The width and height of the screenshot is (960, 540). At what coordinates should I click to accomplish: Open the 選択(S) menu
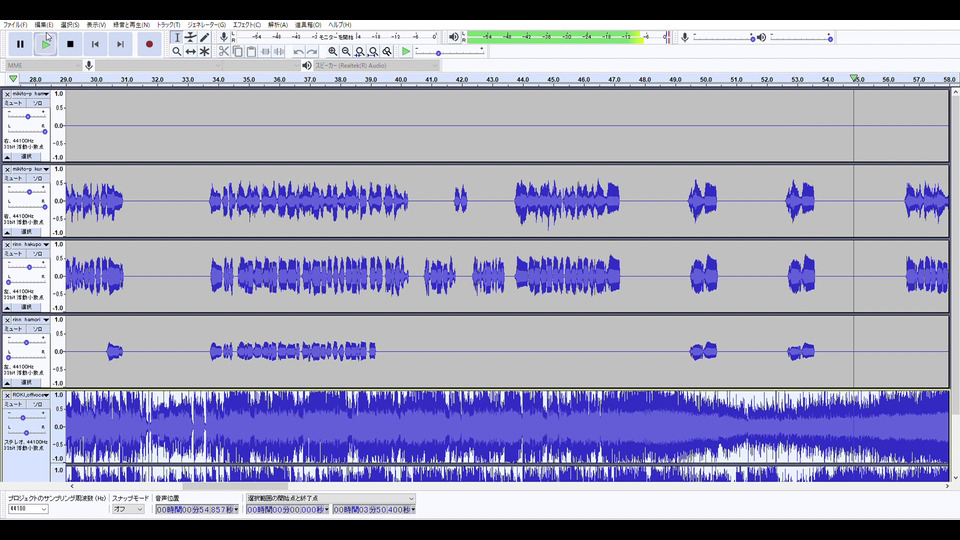pyautogui.click(x=70, y=25)
